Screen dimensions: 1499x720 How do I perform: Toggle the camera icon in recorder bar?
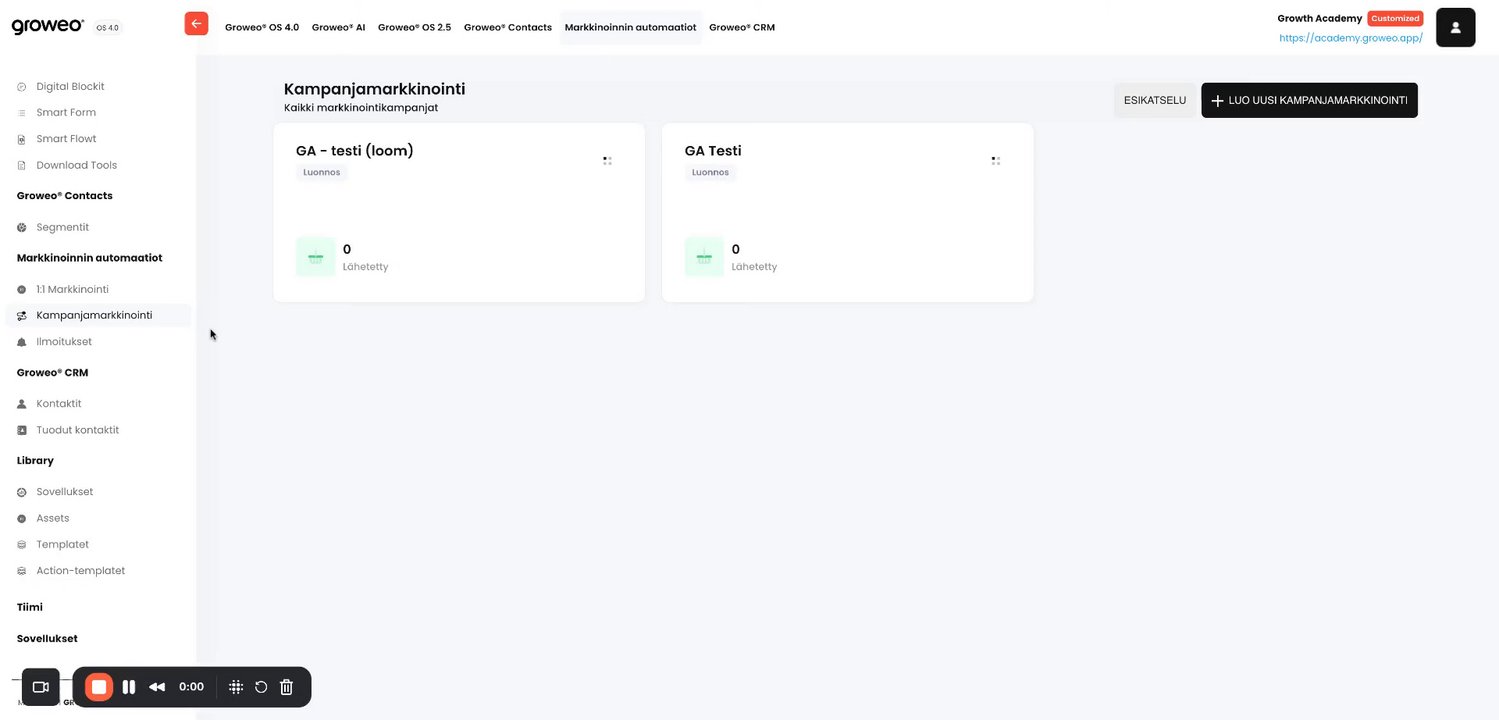point(41,687)
